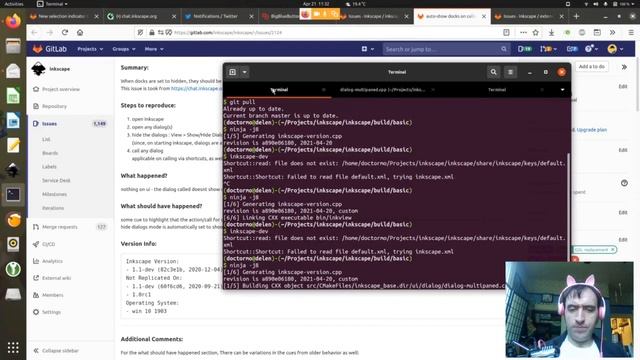Click Activities in the top bar
The image size is (640, 360).
click(x=13, y=4)
